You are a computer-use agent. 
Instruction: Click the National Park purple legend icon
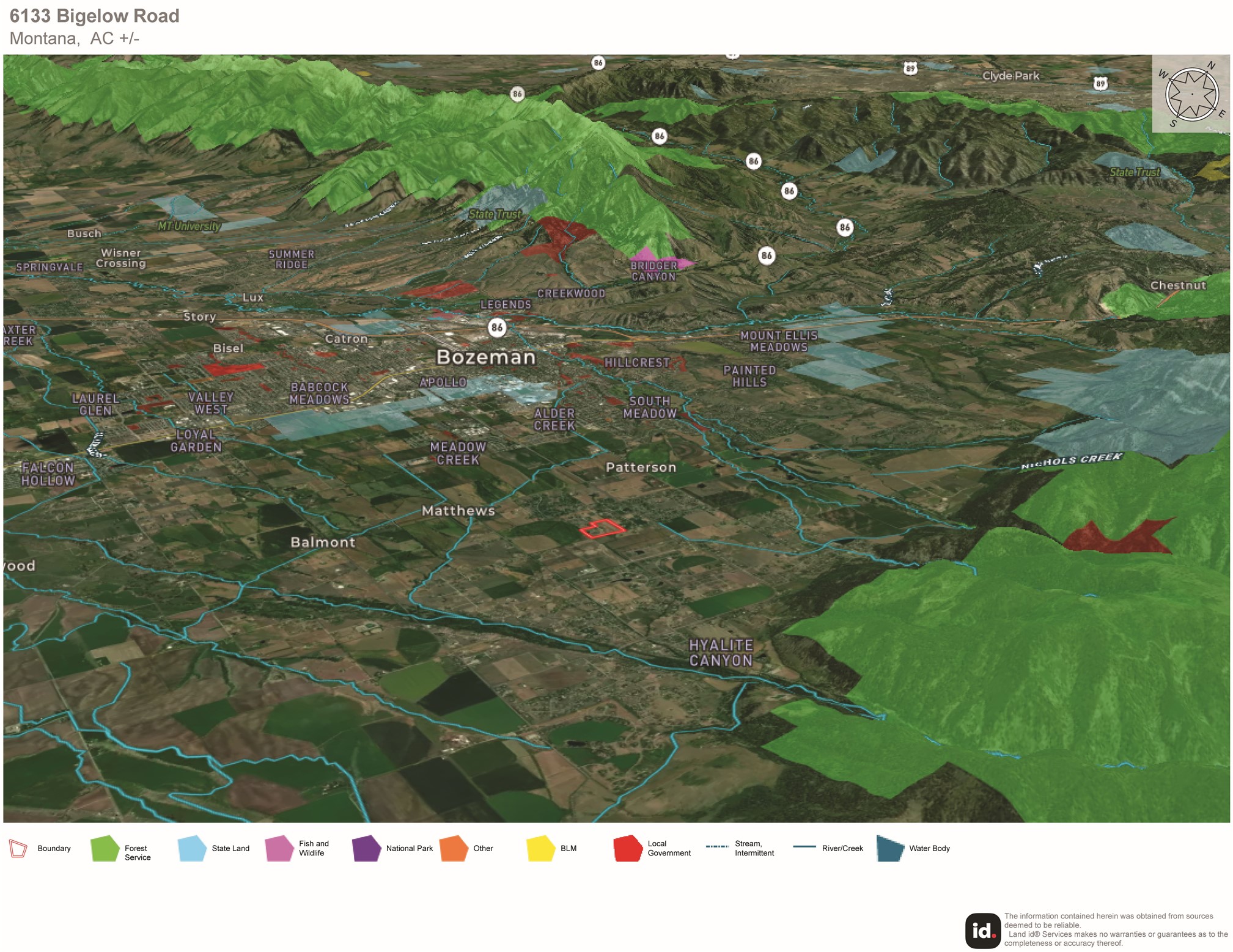tap(366, 848)
